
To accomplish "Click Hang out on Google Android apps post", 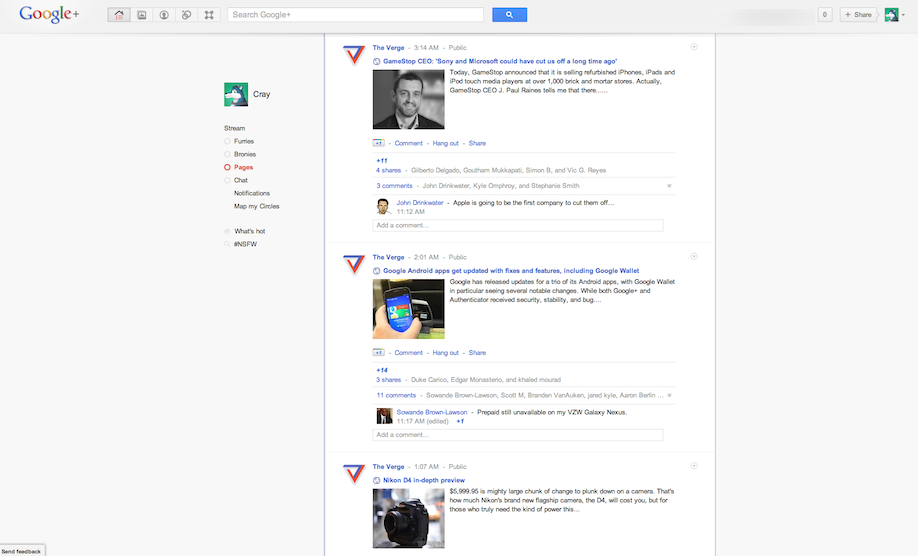I will click(x=446, y=353).
